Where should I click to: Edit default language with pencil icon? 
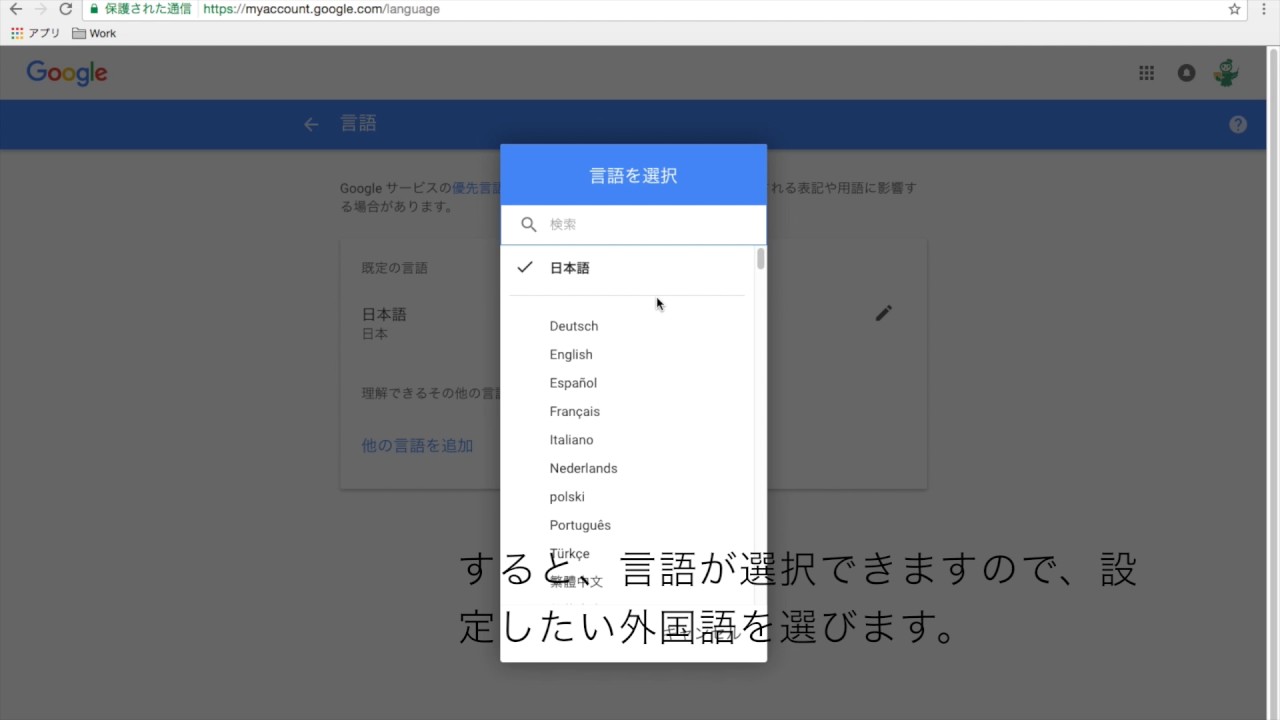(883, 313)
